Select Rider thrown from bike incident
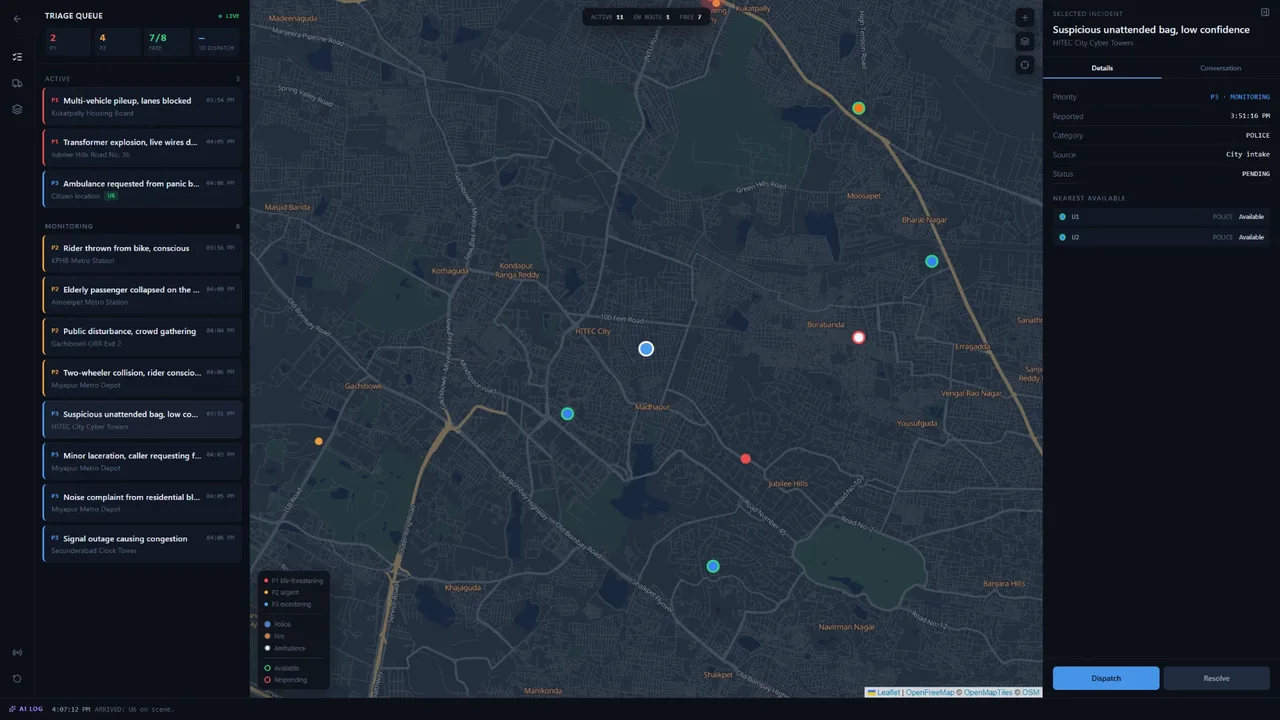Viewport: 1280px width, 720px height. 142,254
